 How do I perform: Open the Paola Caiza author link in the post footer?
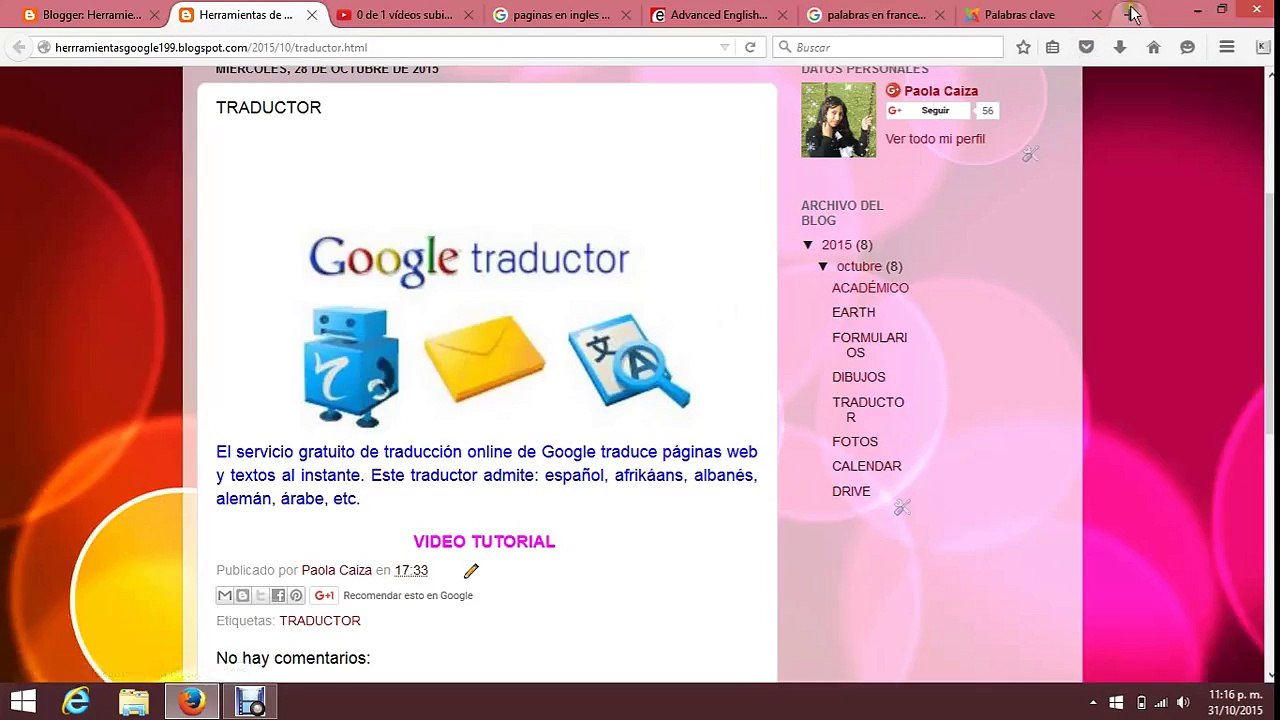coord(337,571)
